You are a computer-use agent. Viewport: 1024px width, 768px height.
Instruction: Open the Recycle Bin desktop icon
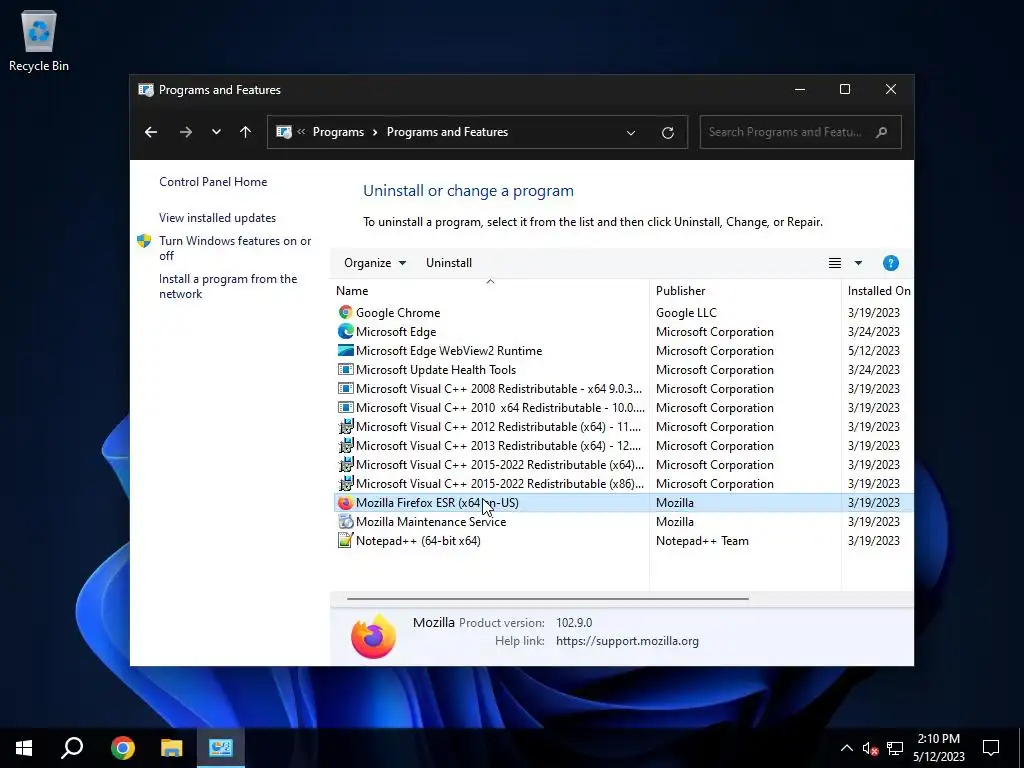click(39, 40)
